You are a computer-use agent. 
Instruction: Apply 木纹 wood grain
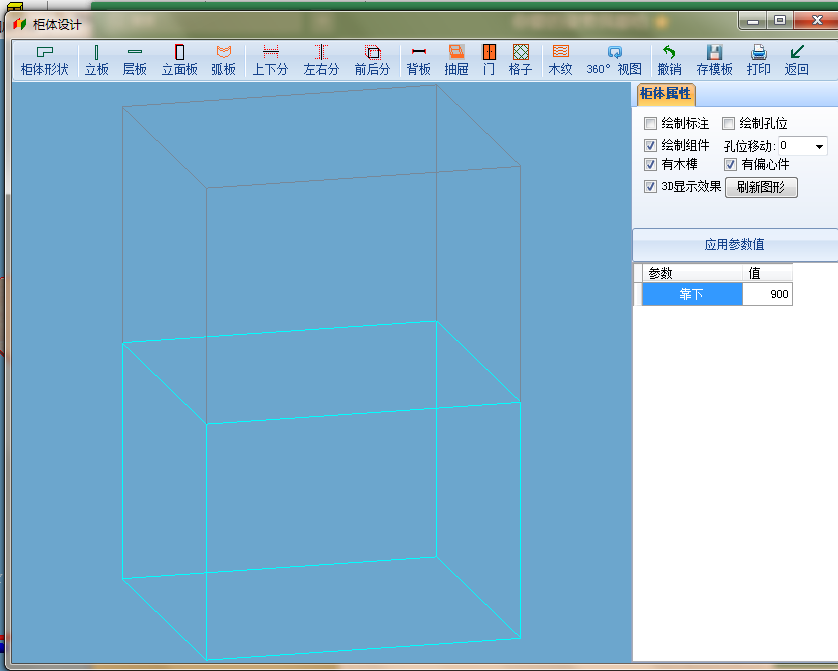[x=561, y=60]
